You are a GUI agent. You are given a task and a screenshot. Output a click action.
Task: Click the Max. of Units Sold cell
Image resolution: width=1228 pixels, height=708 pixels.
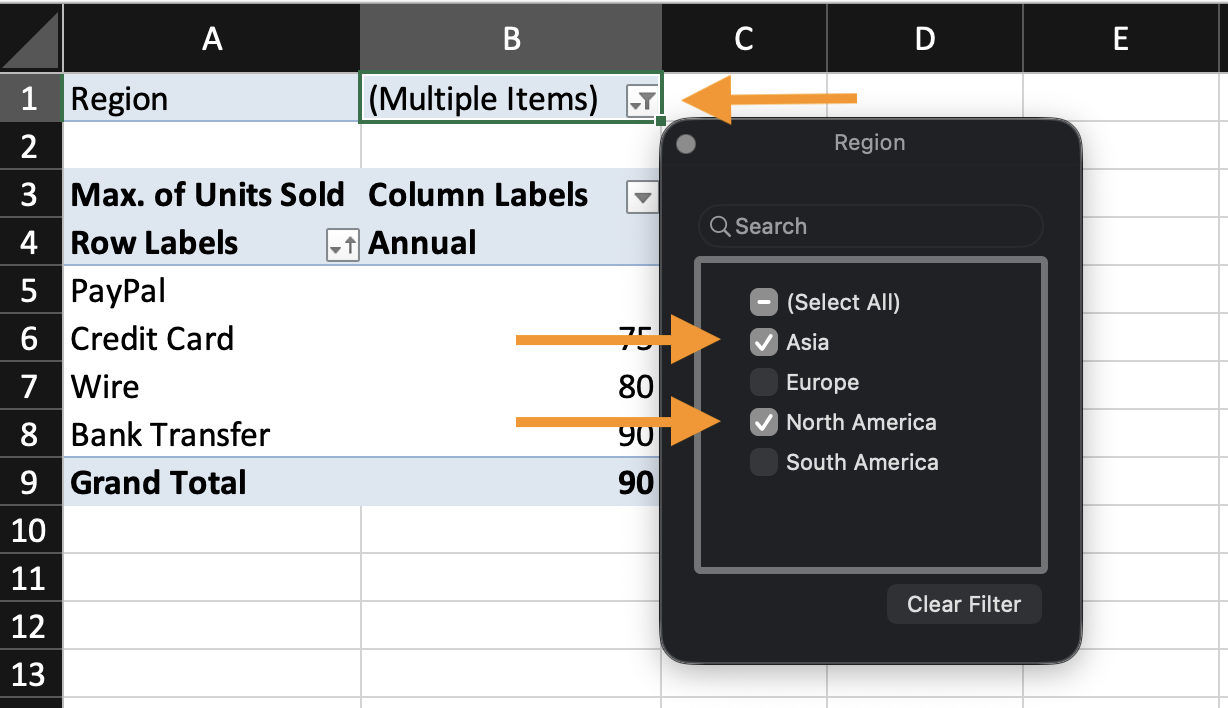[207, 194]
